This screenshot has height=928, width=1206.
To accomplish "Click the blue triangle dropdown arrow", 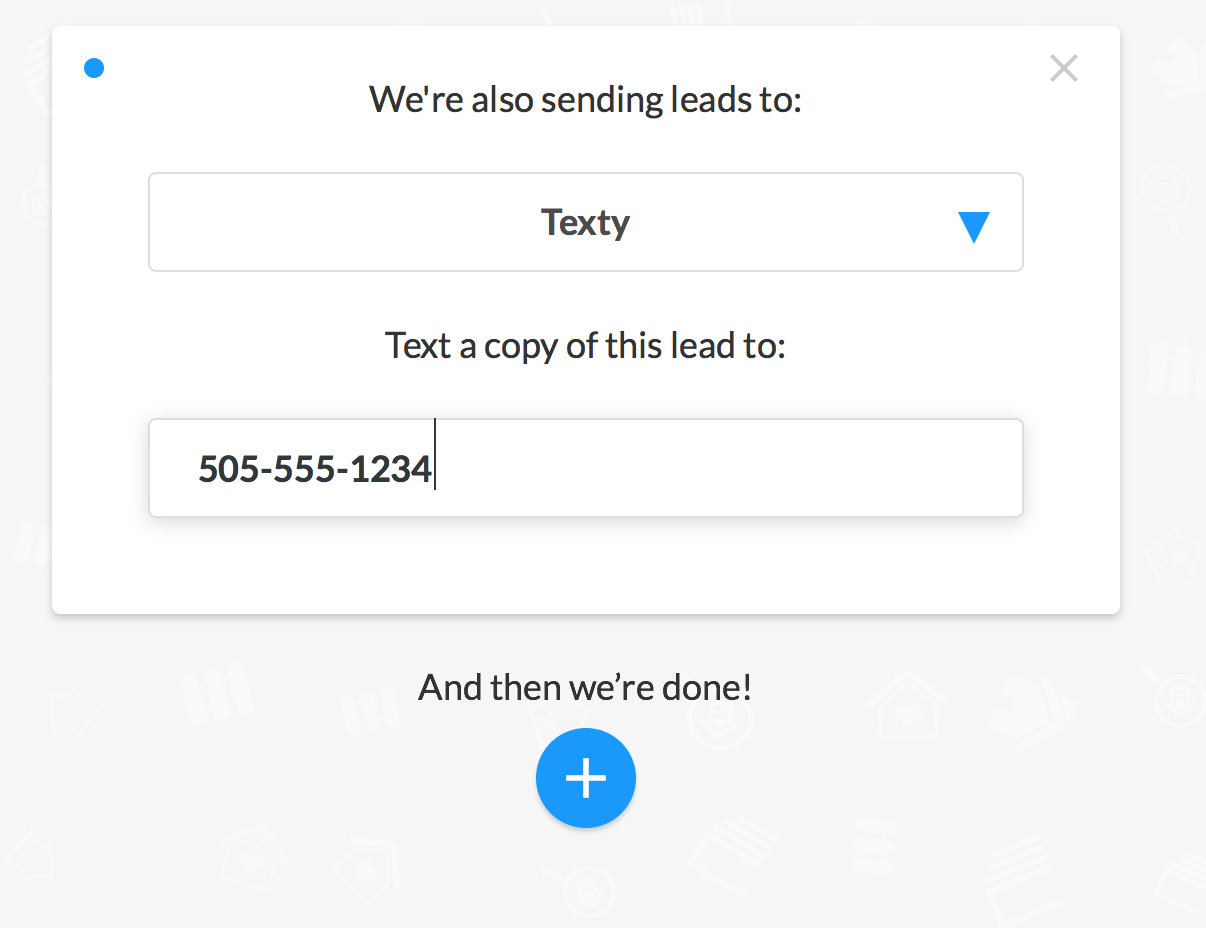I will 973,227.
